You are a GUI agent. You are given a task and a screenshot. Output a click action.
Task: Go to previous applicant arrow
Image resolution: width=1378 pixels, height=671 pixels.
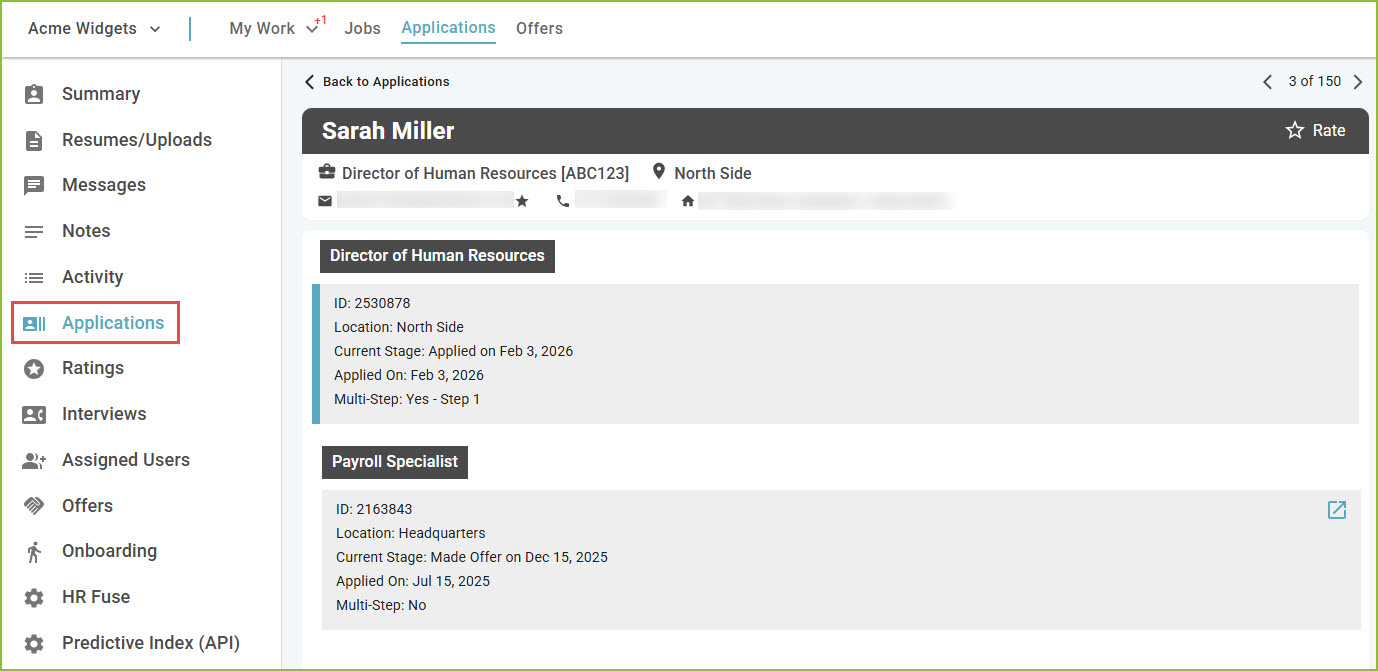(1267, 82)
